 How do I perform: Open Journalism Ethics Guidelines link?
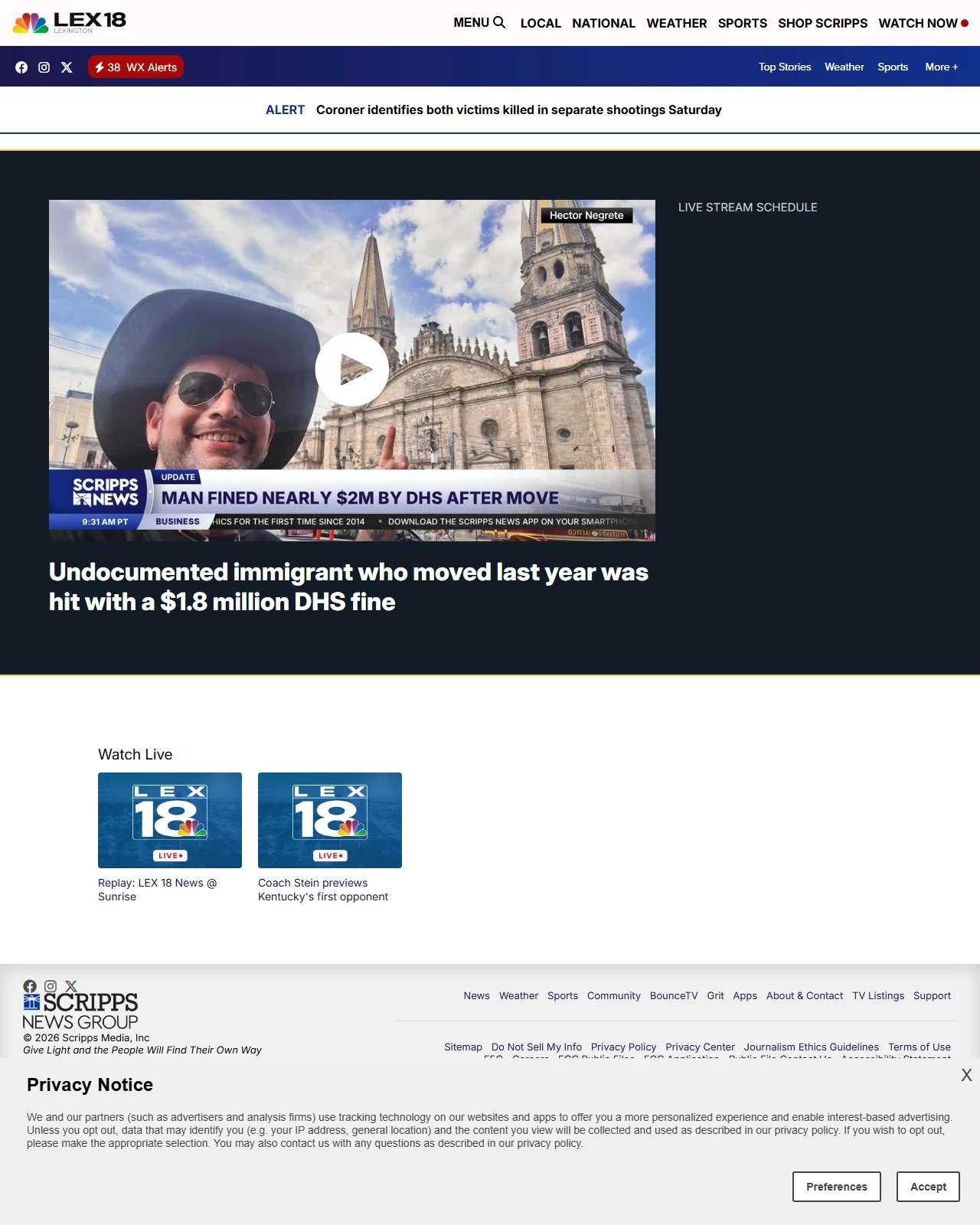click(x=812, y=1047)
